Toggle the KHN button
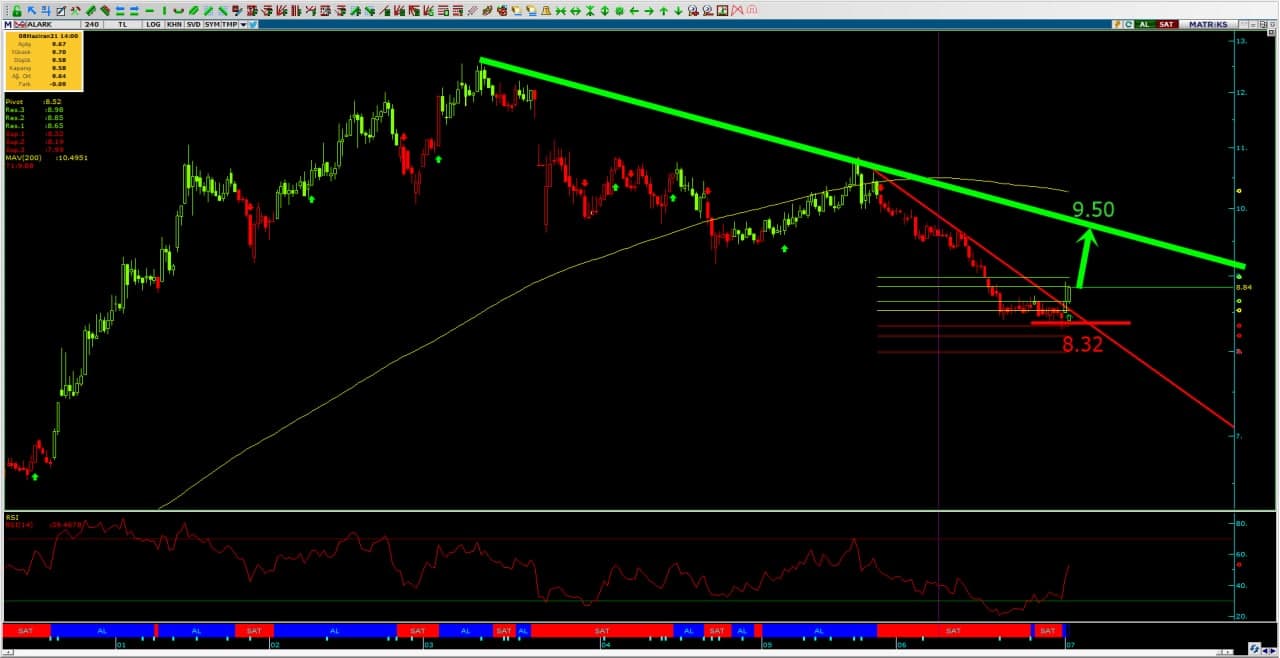Screen dimensions: 1280x658 [x=174, y=24]
